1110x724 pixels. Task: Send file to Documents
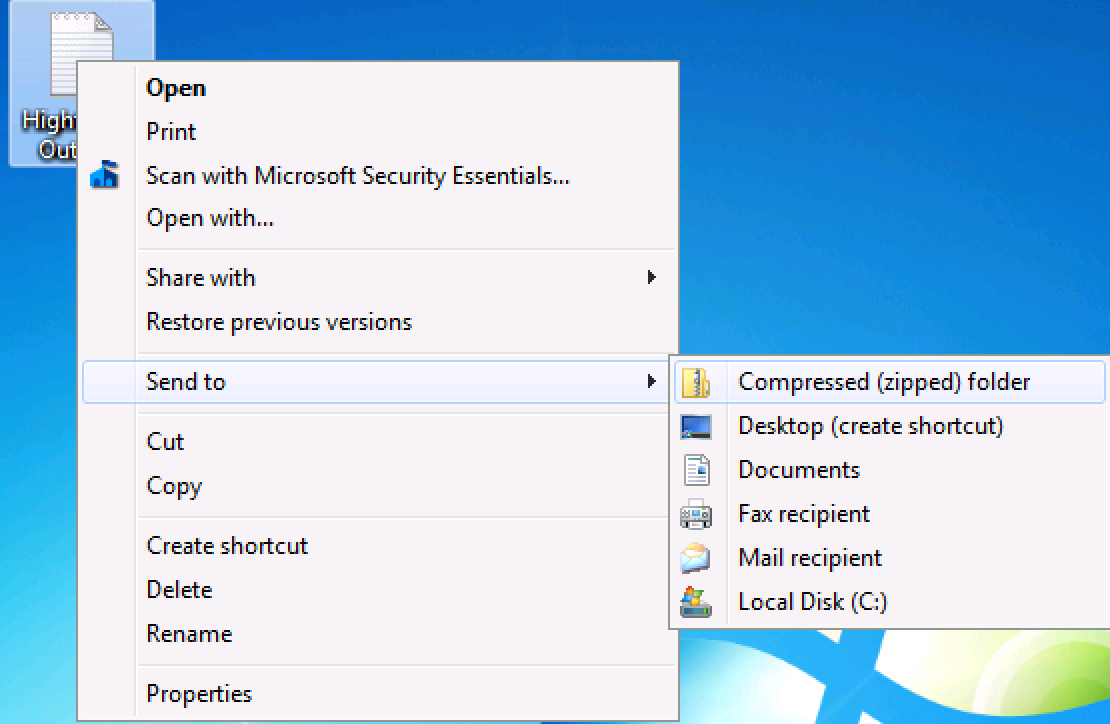click(890, 470)
